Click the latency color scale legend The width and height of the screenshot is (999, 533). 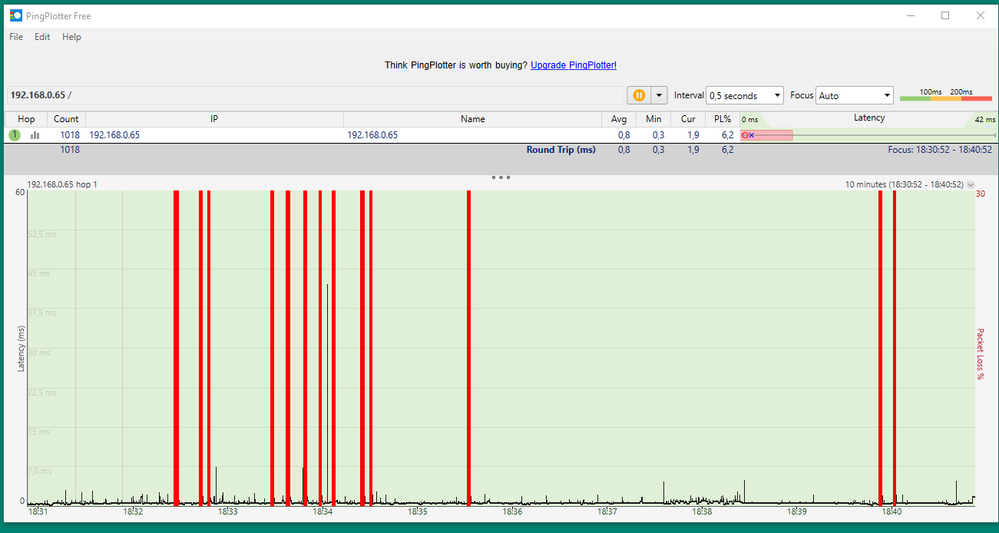tap(945, 96)
